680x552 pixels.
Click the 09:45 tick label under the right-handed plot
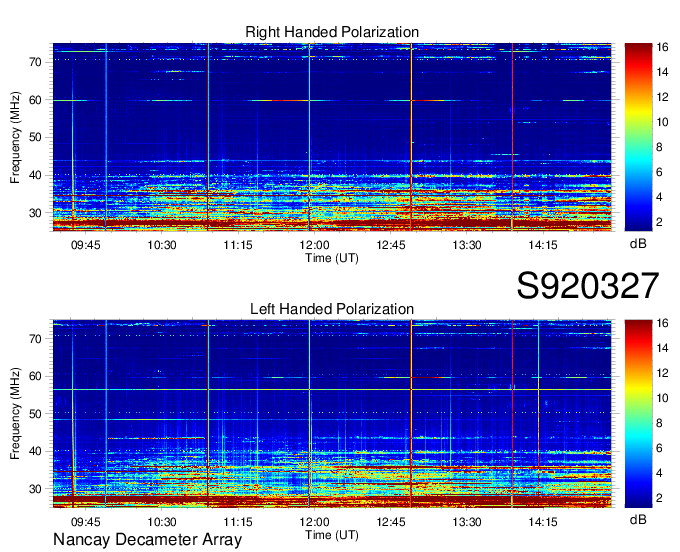click(x=85, y=245)
